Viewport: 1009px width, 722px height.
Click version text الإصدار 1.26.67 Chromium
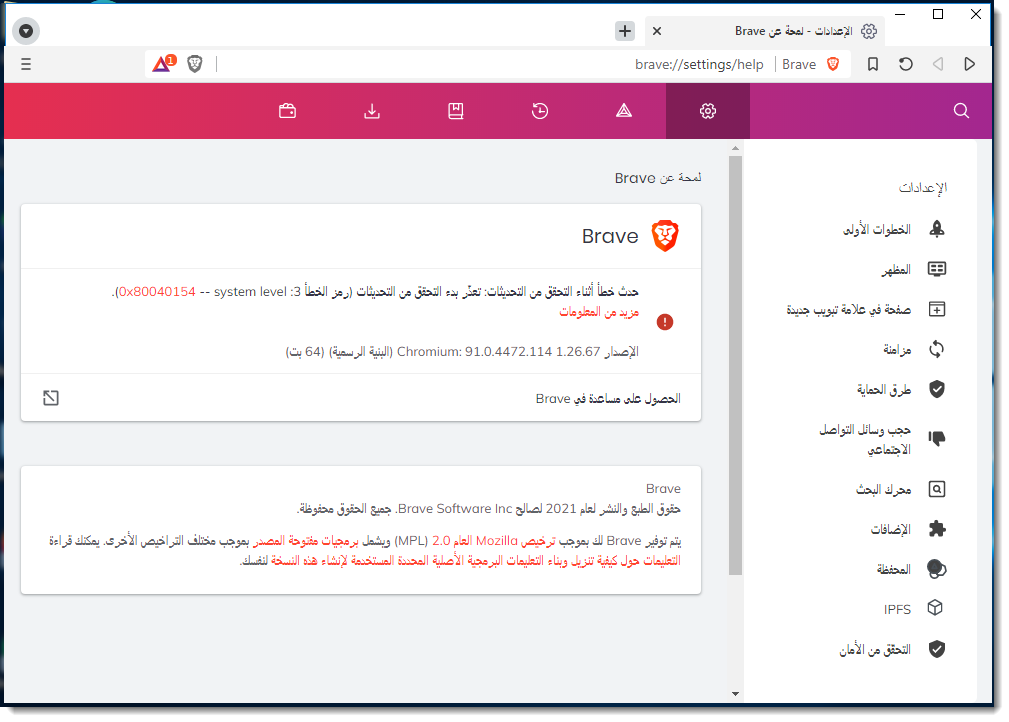pos(462,351)
